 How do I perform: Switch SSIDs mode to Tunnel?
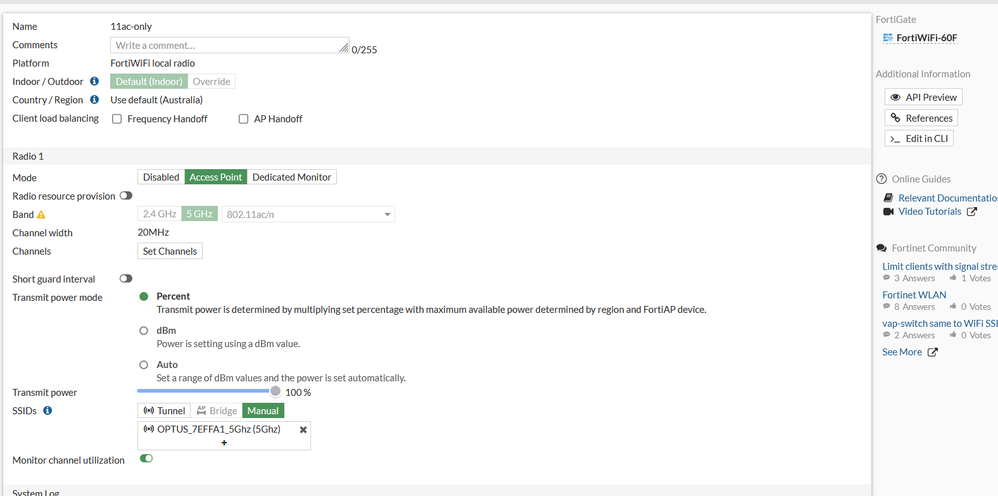pos(165,411)
